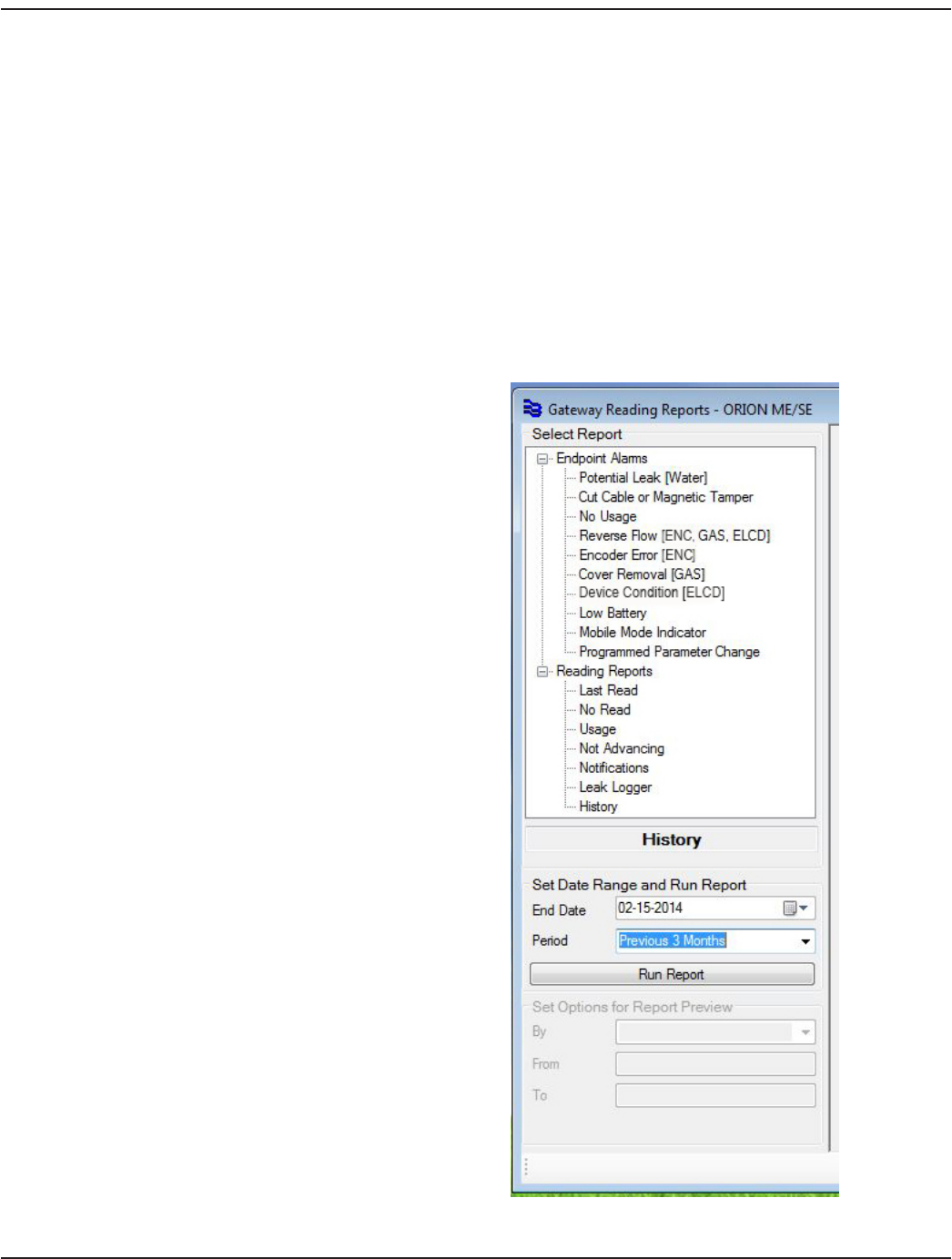This screenshot has width=952, height=1259.
Task: Click the Previous 3 Months period value
Action: [x=673, y=941]
